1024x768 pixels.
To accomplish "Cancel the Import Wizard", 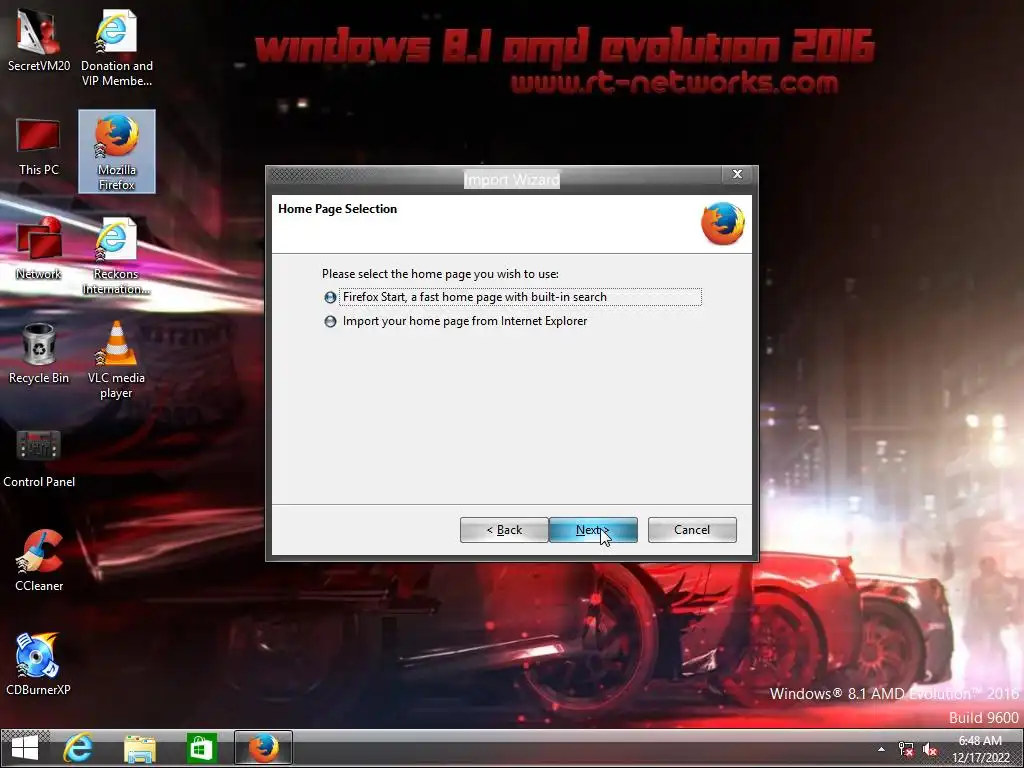I will click(692, 530).
